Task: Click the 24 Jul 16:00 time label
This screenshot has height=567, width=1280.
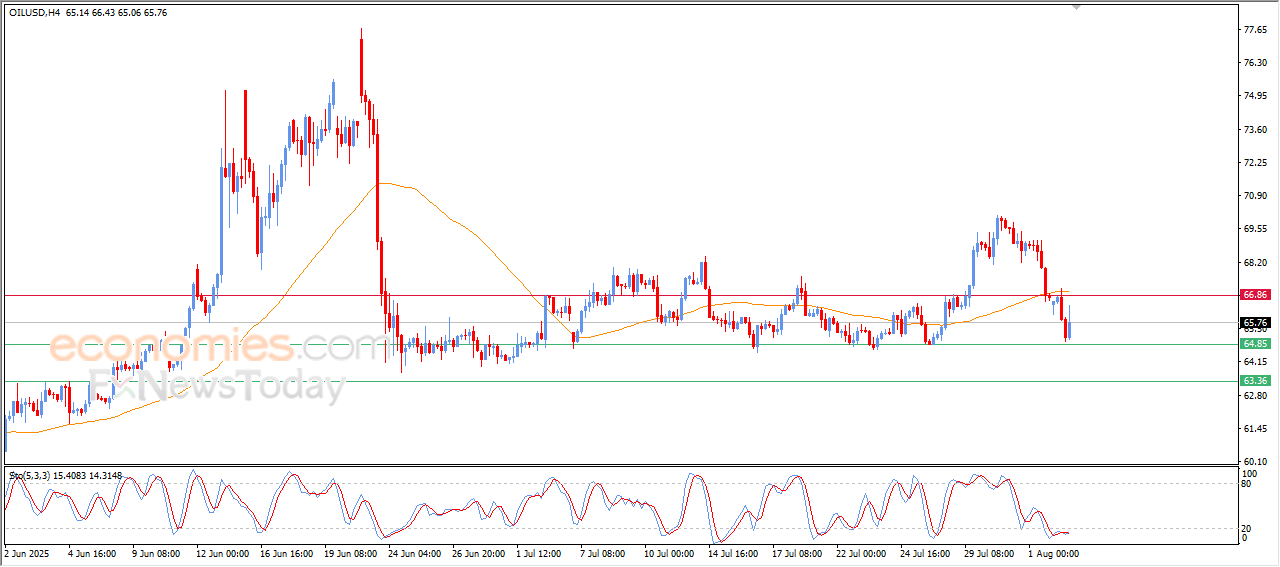Action: point(925,553)
